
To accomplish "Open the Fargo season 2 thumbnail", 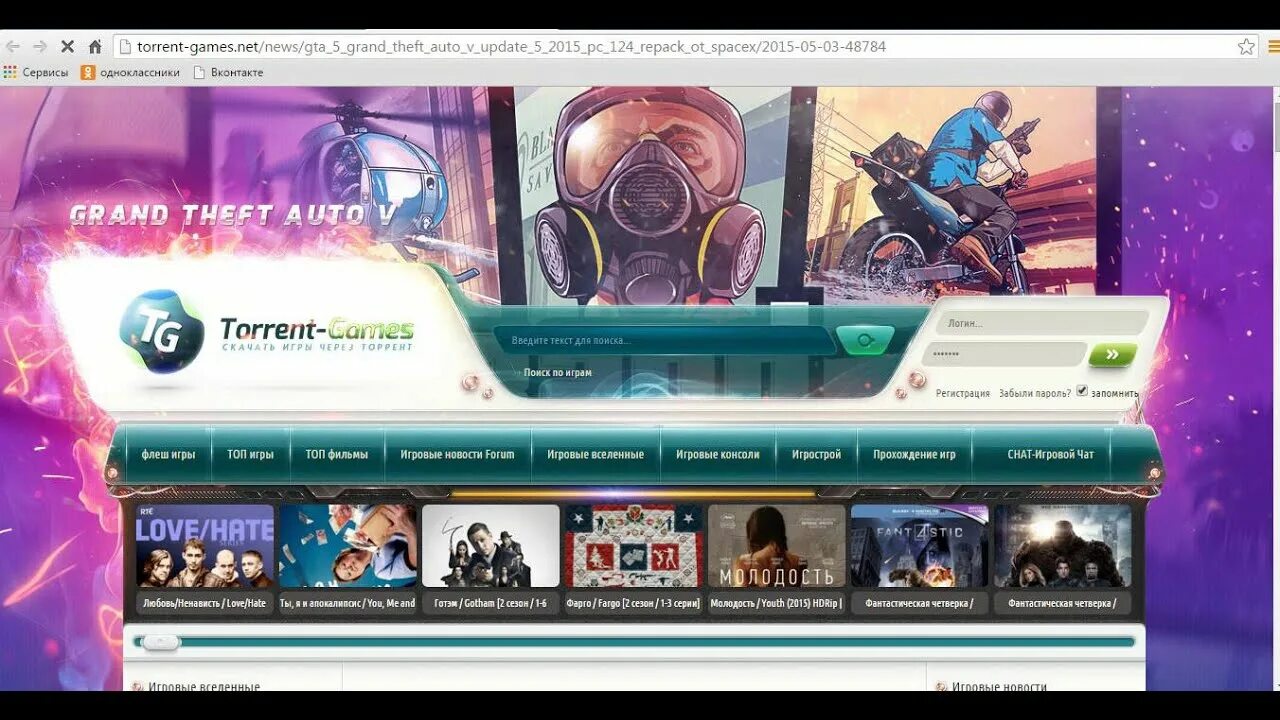I will point(633,545).
